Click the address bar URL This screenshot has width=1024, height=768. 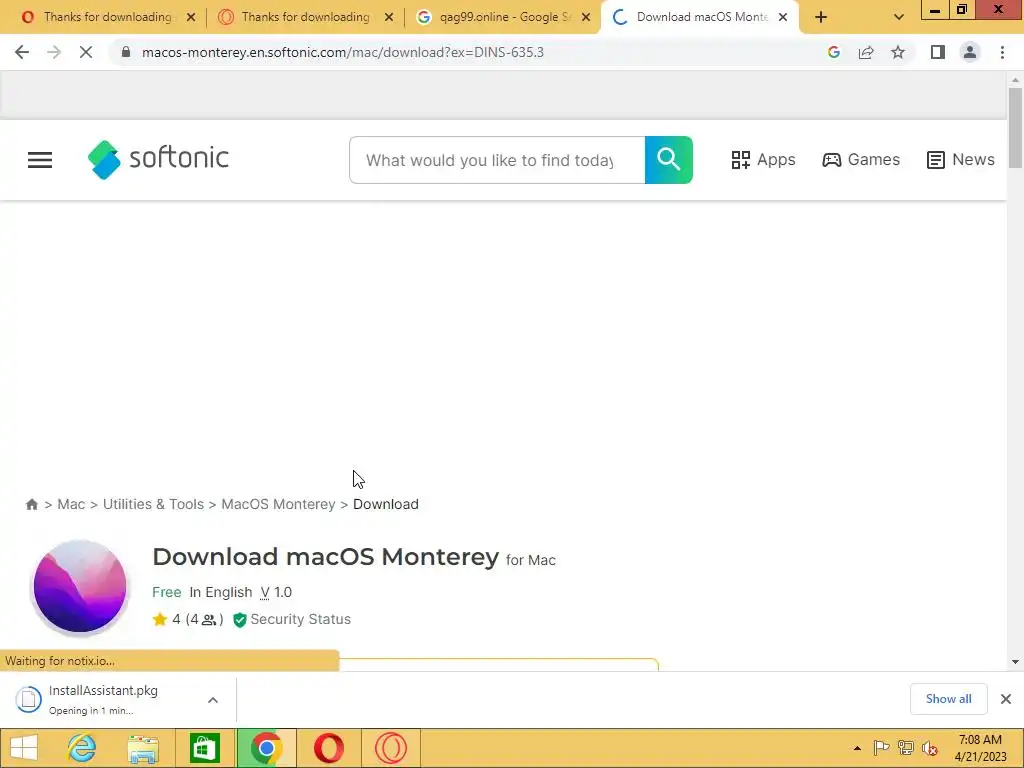pyautogui.click(x=343, y=52)
